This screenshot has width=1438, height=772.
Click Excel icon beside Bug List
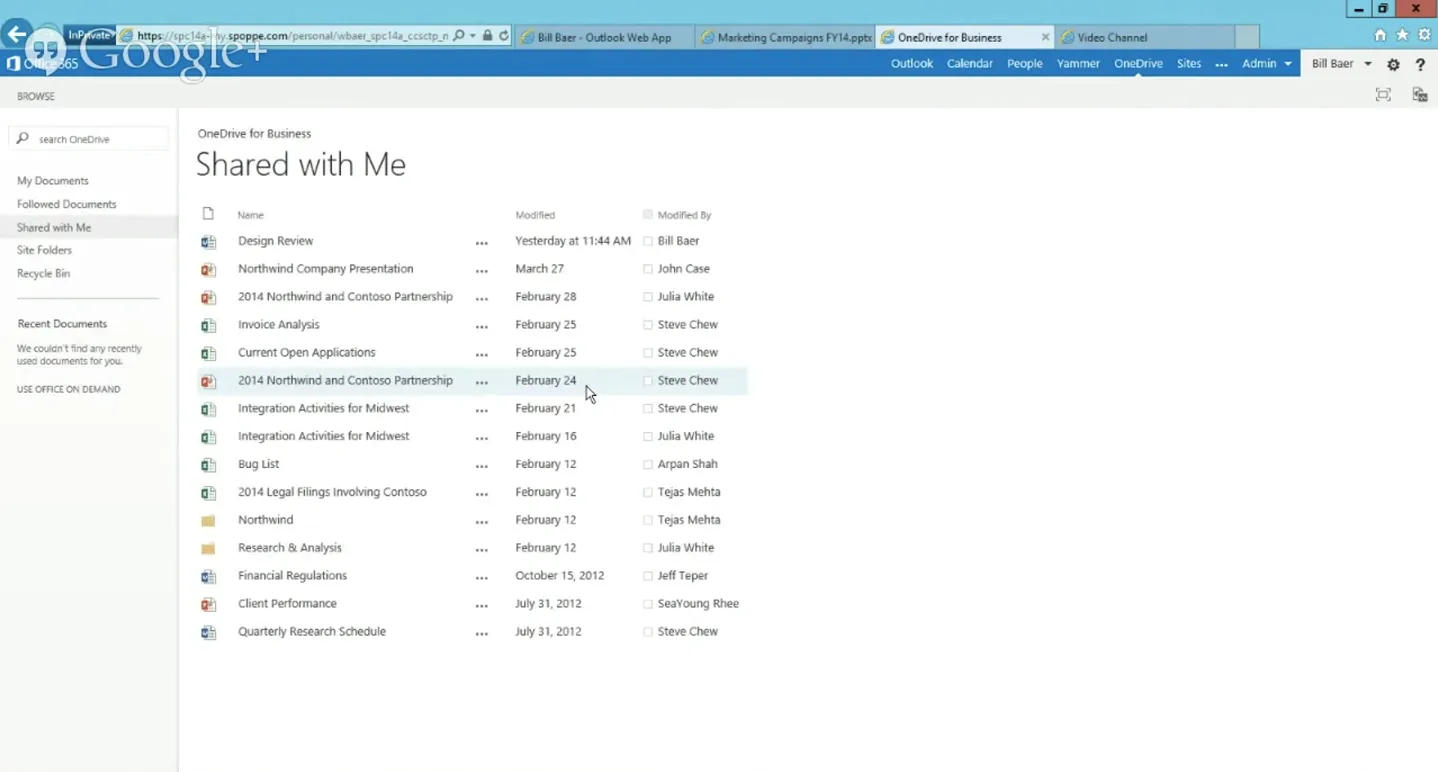point(208,465)
